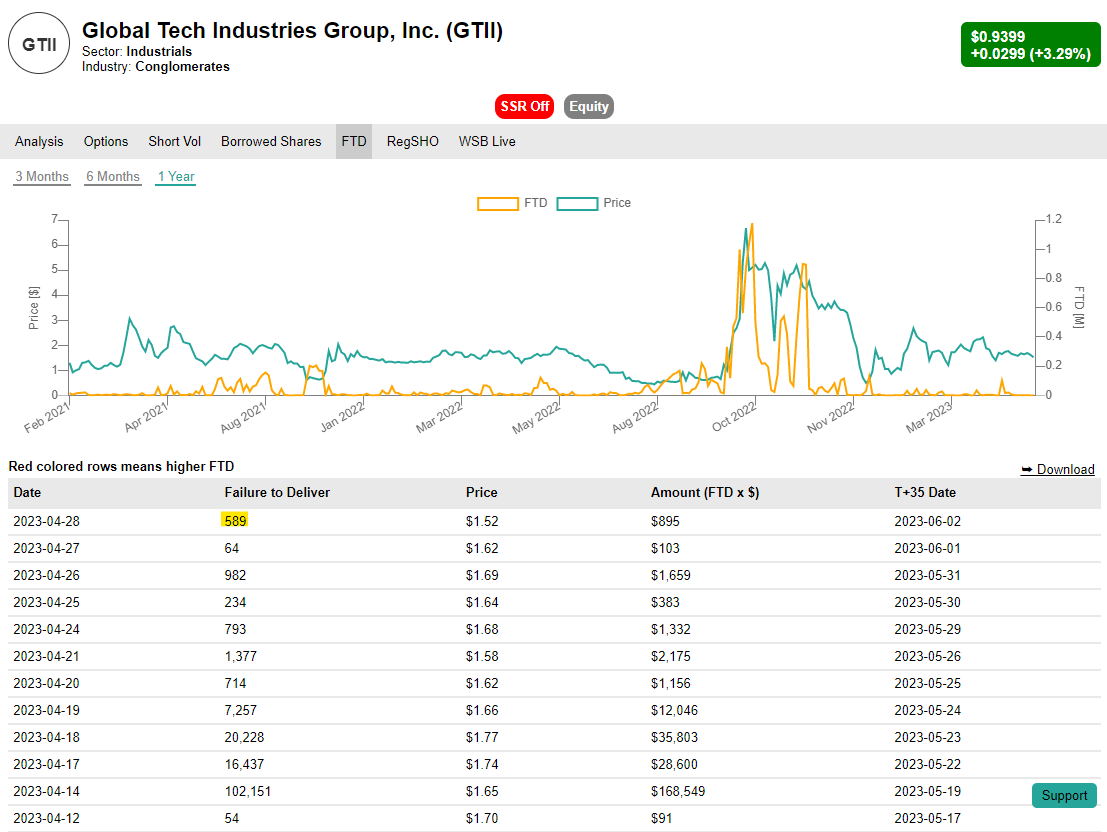Open the Analysis view
1107x832 pixels.
coord(39,141)
